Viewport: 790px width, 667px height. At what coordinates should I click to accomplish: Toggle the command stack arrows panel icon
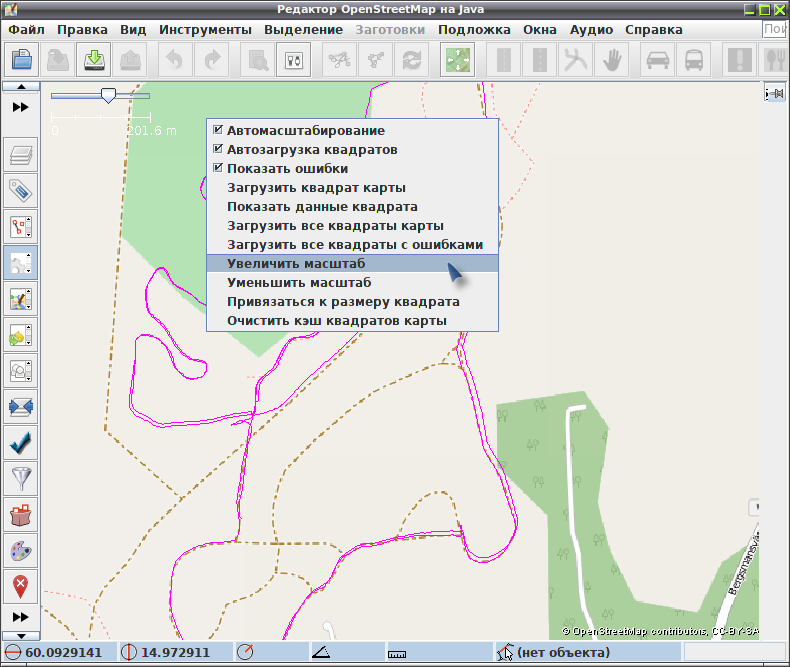pyautogui.click(x=21, y=335)
